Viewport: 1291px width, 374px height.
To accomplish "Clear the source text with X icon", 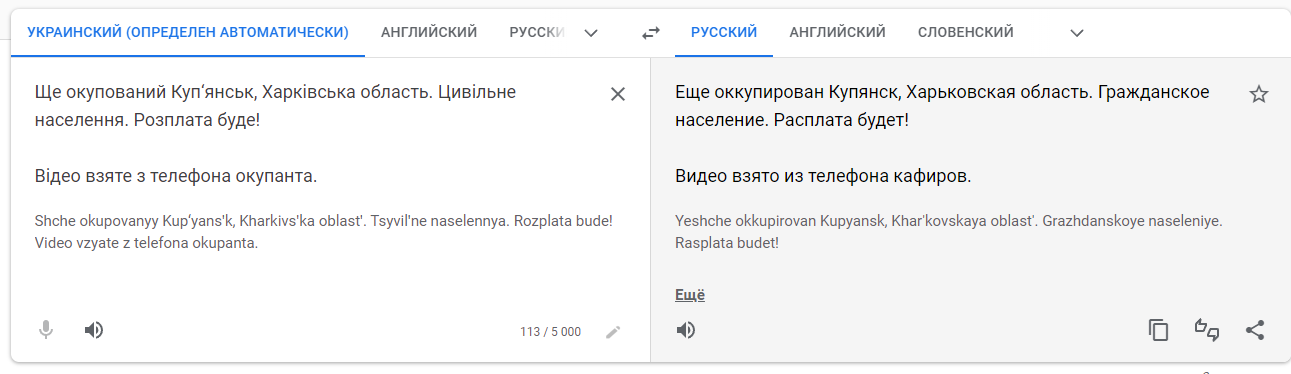I will coord(618,94).
